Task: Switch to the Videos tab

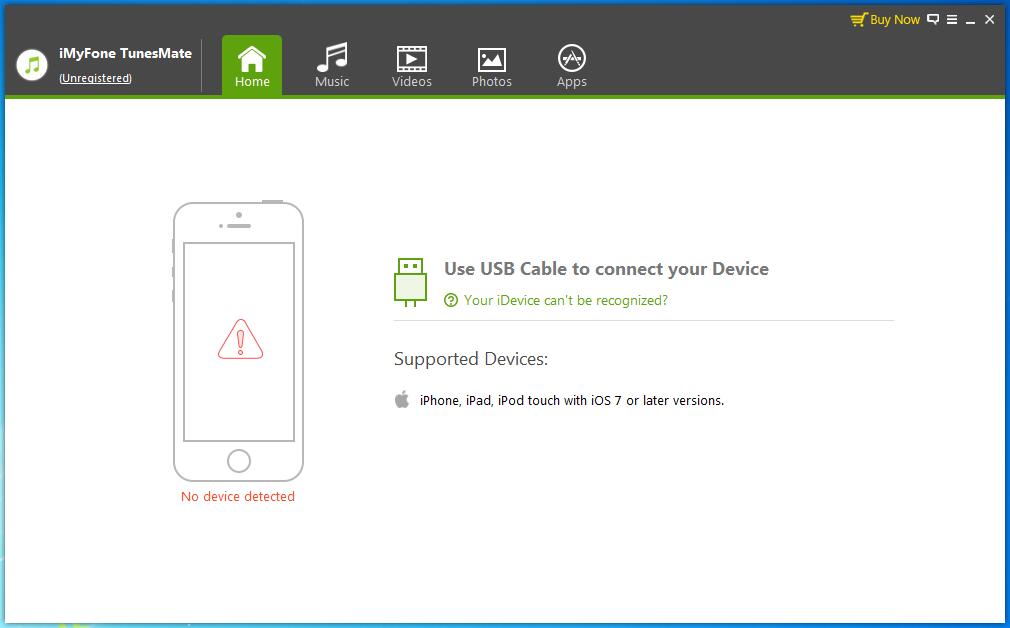Action: [412, 66]
